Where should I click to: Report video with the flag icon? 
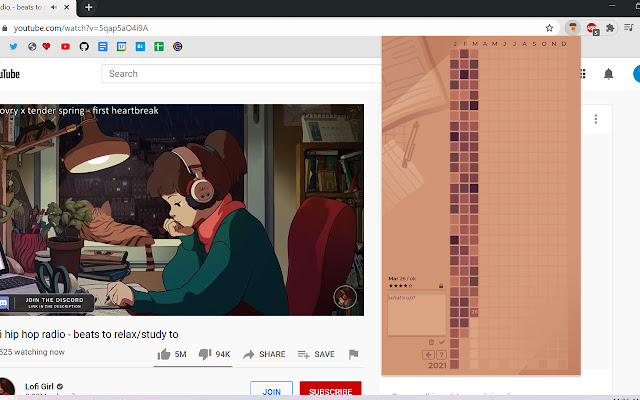click(x=353, y=354)
